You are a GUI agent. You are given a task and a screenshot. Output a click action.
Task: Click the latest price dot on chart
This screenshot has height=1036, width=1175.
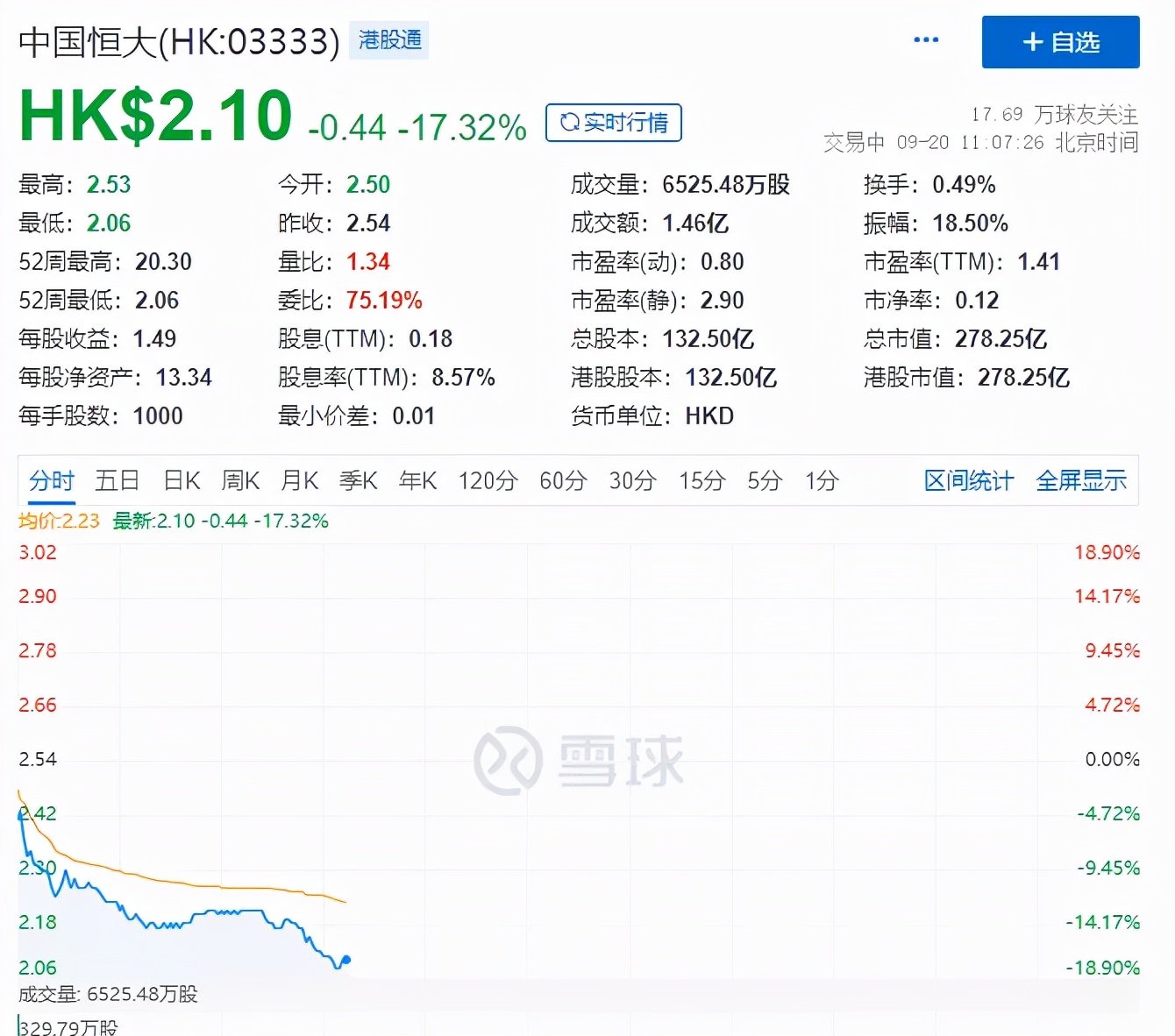(346, 960)
